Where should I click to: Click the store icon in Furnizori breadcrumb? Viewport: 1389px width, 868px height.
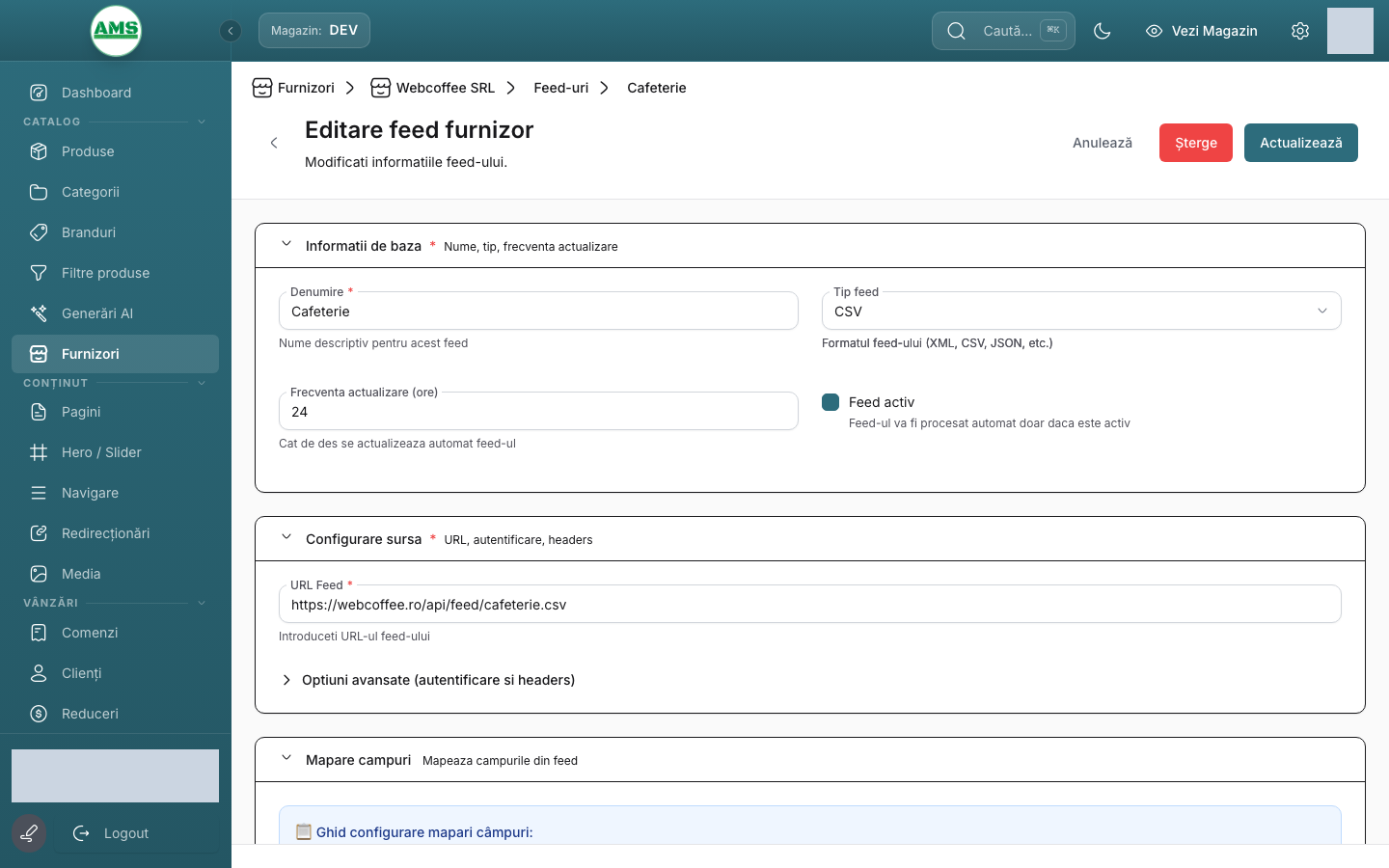(x=262, y=88)
